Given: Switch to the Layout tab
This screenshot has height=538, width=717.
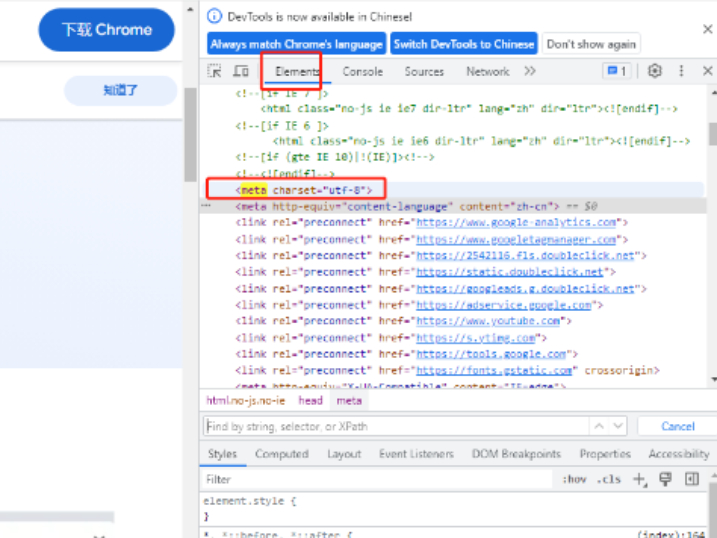Looking at the screenshot, I should coord(344,454).
